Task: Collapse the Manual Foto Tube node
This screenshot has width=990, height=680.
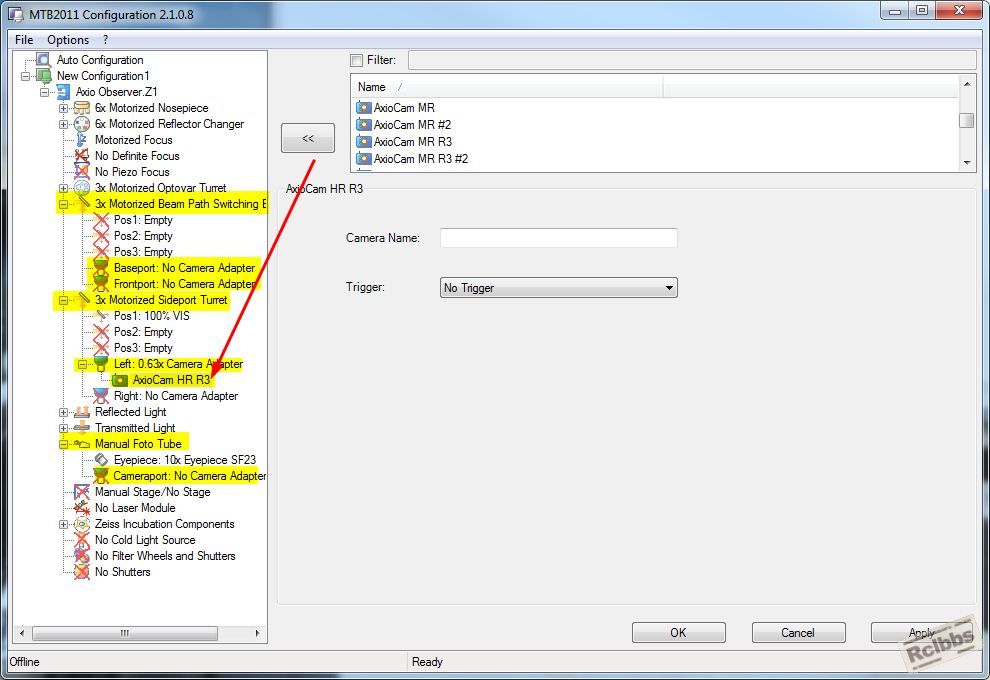Action: tap(63, 444)
